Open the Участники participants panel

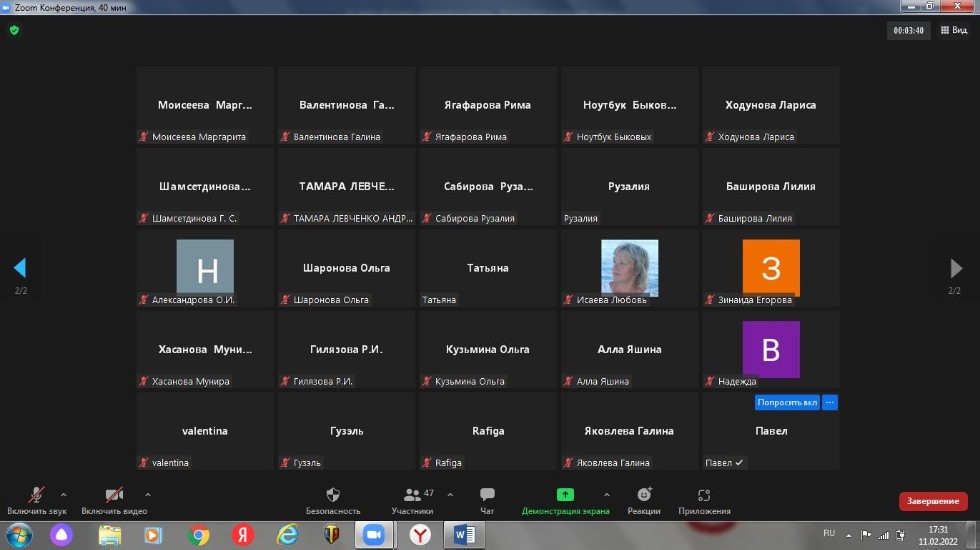click(x=411, y=495)
